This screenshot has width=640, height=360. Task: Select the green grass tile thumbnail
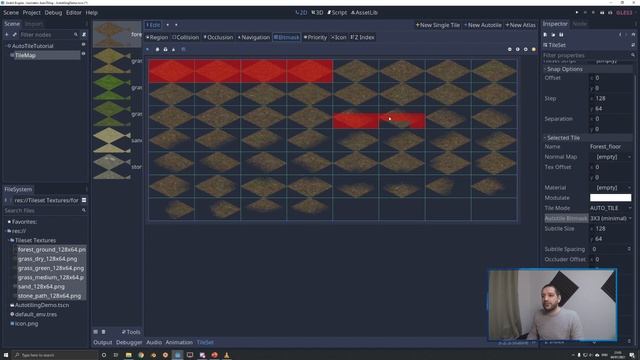pyautogui.click(x=111, y=87)
